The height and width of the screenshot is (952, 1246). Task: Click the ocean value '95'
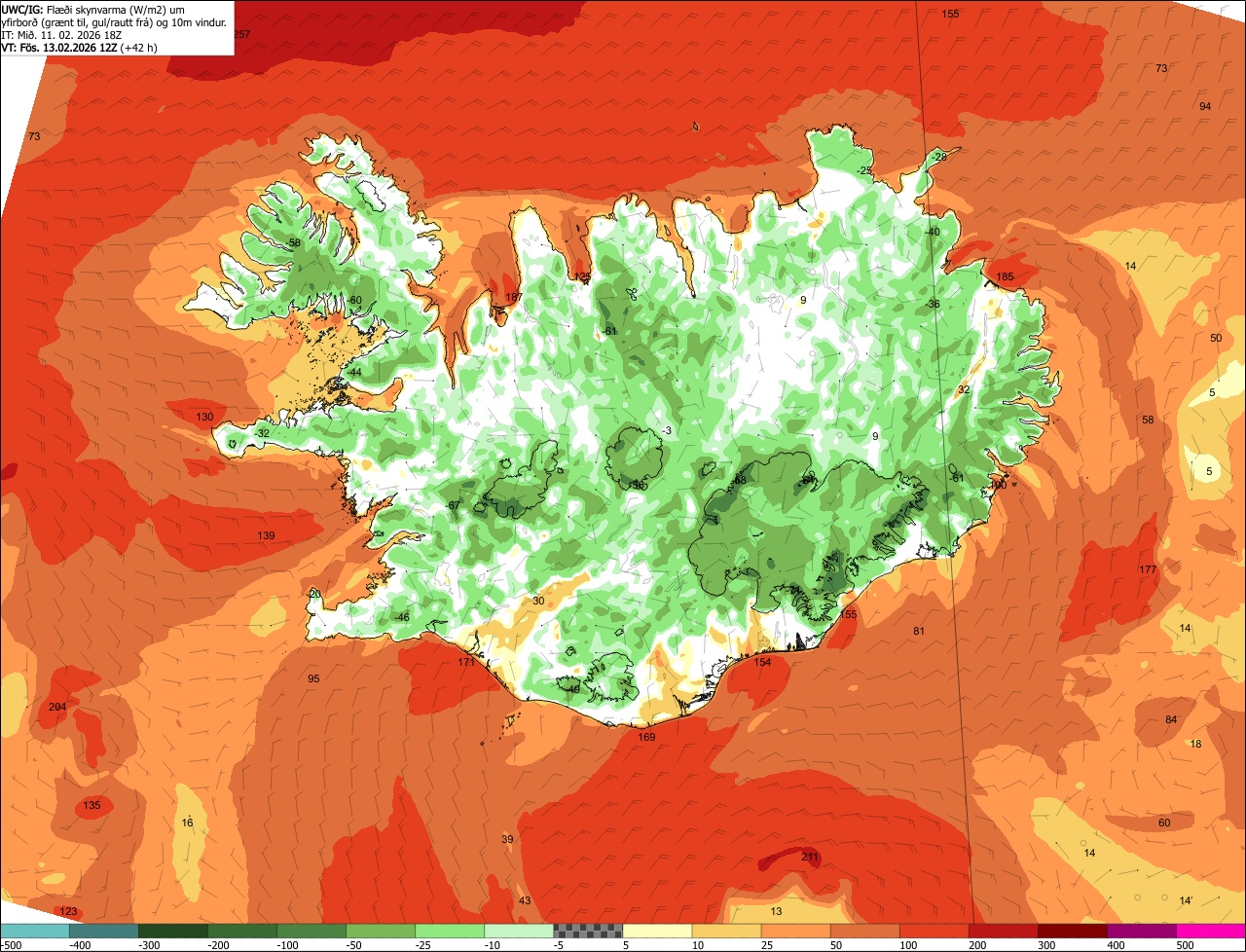(x=313, y=678)
